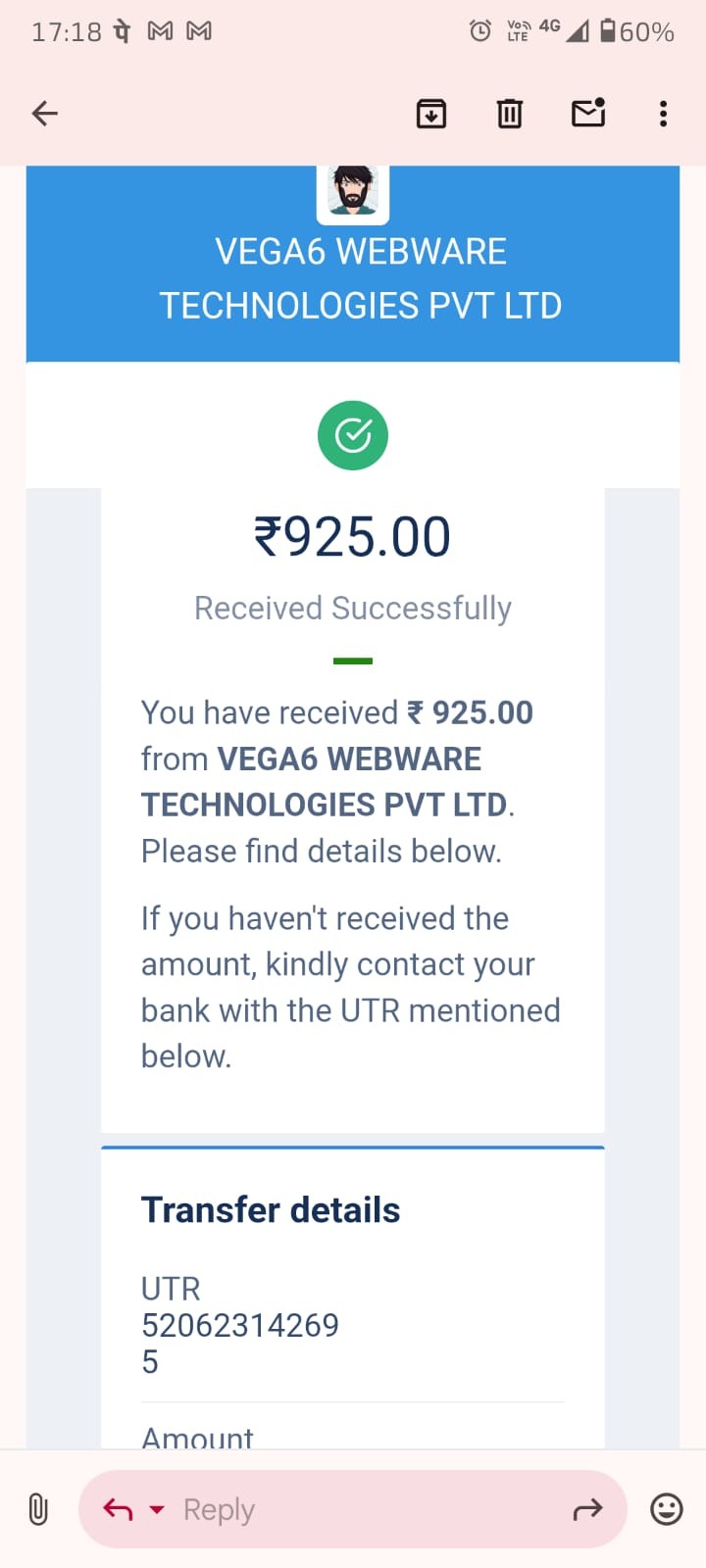Screen dimensions: 706x1568
Task: Tap the VEGA6 WEBWARE TECHNOLOGIES header
Action: click(361, 278)
